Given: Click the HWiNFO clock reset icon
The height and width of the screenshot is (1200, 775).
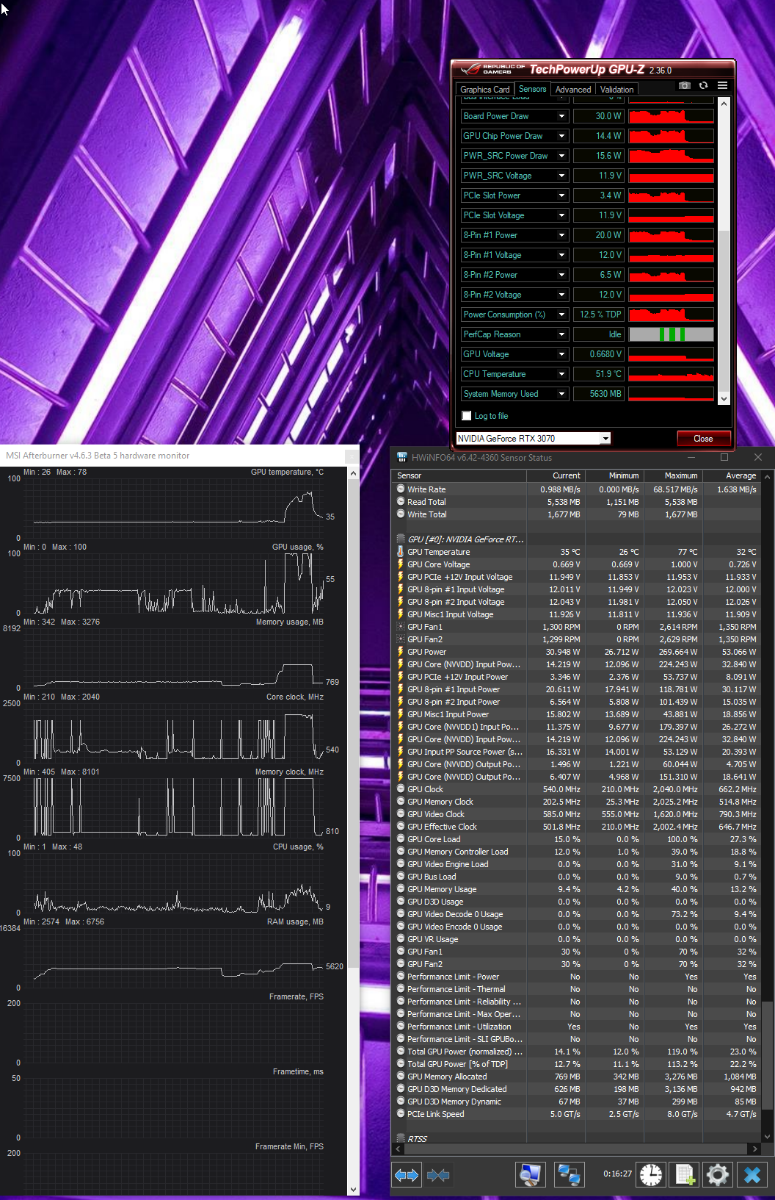Looking at the screenshot, I should click(651, 1175).
